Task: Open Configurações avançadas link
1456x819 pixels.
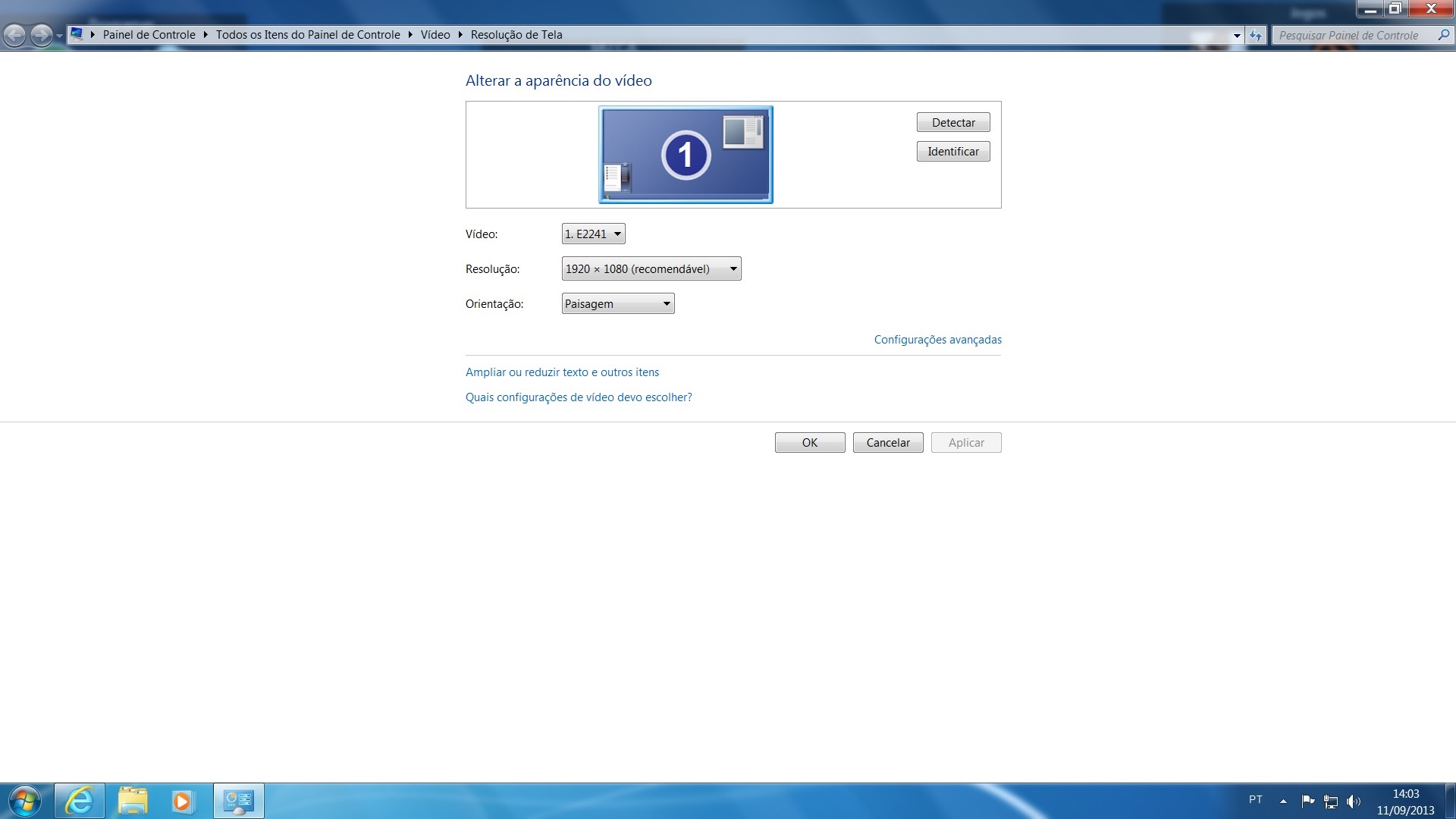Action: tap(937, 340)
